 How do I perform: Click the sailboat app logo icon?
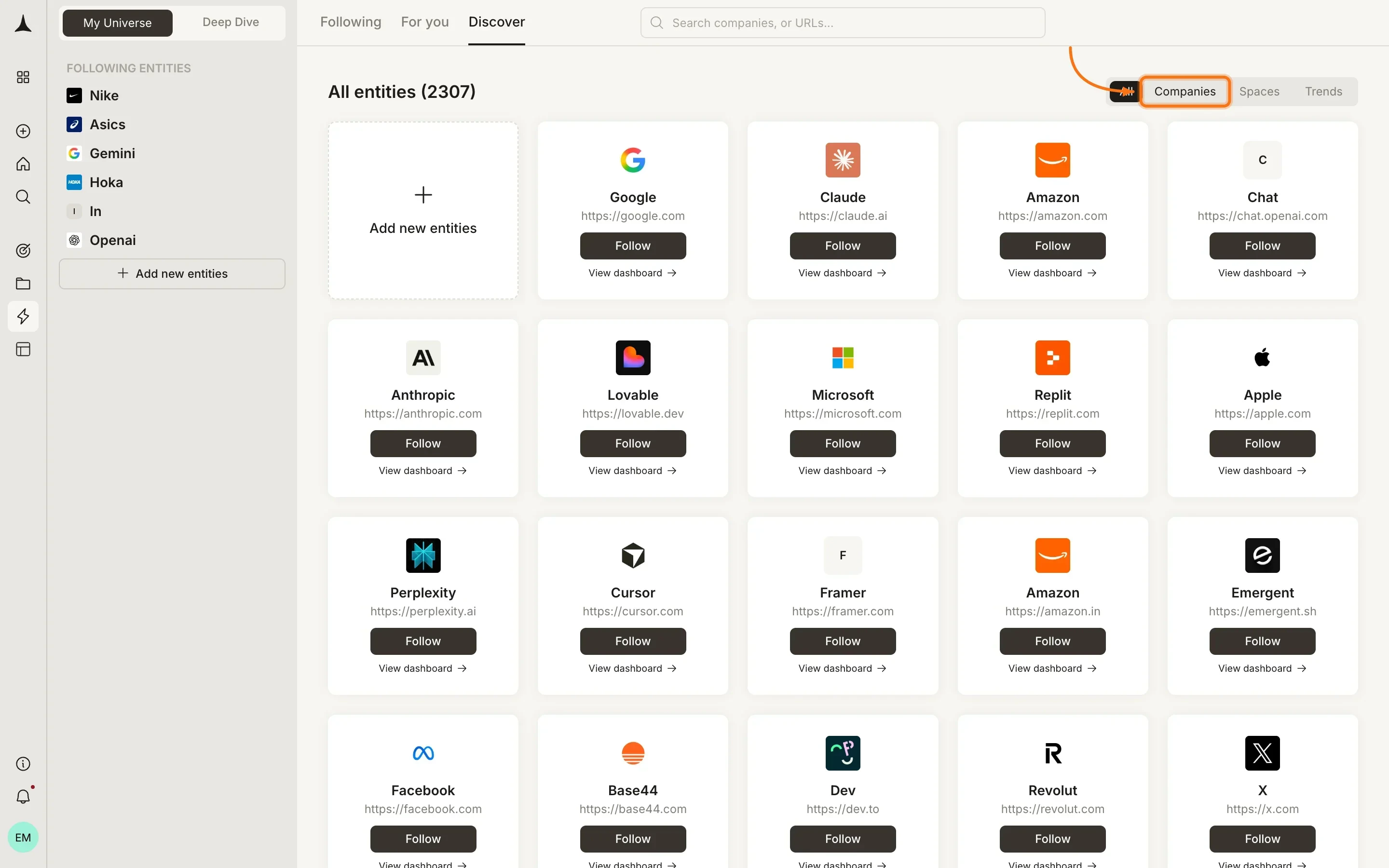23,24
